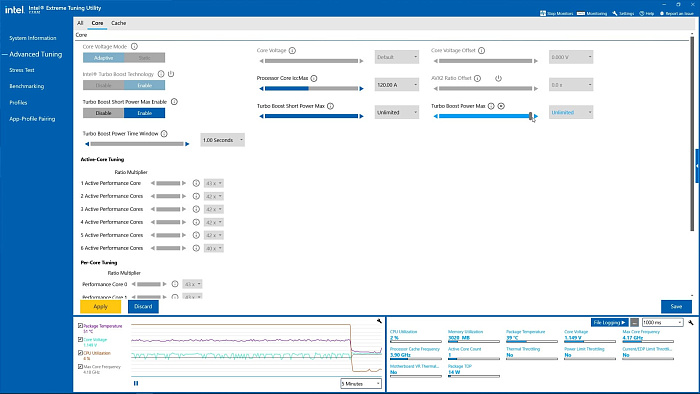Enable Intel Turbo Boost Technology

145,85
